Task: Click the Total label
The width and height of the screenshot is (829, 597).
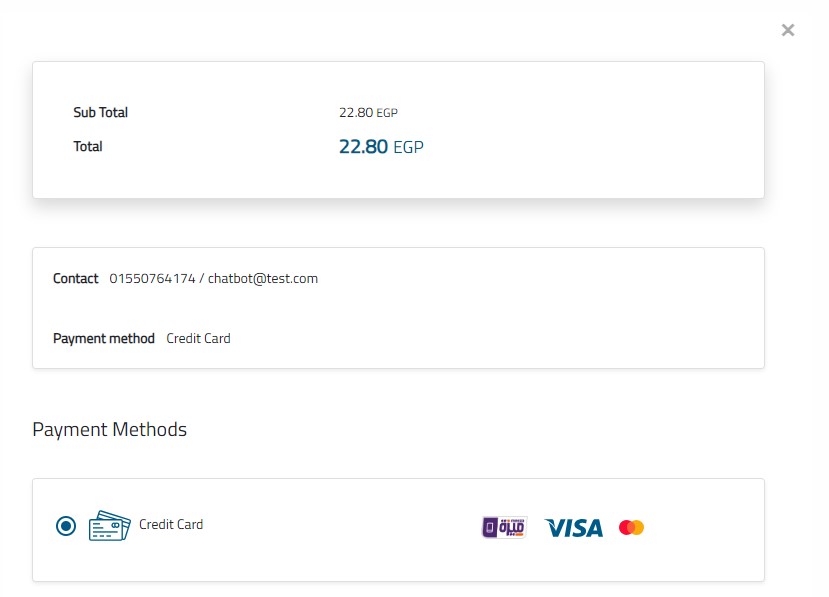Action: pyautogui.click(x=88, y=146)
